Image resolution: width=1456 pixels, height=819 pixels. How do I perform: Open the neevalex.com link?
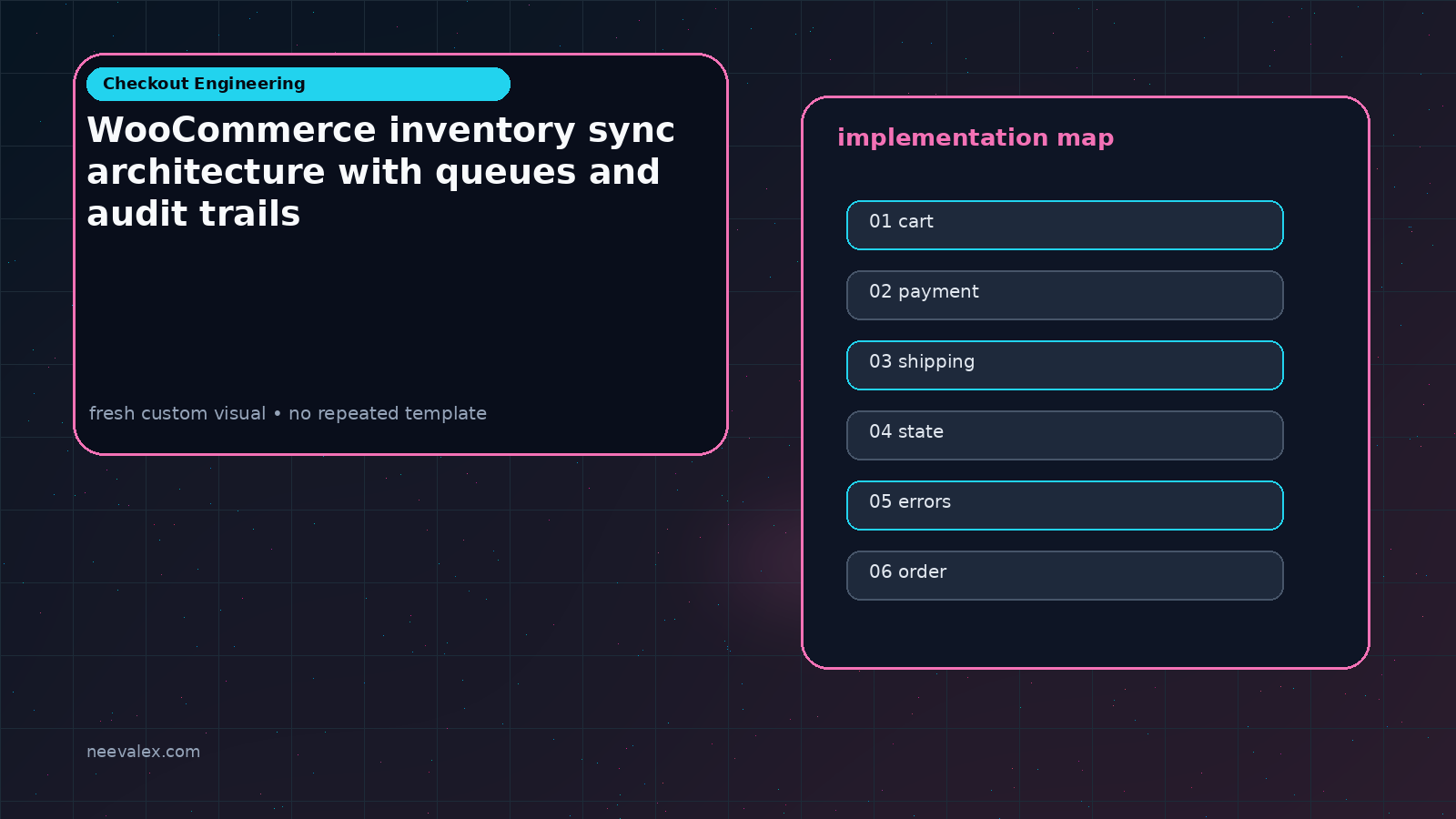point(143,752)
